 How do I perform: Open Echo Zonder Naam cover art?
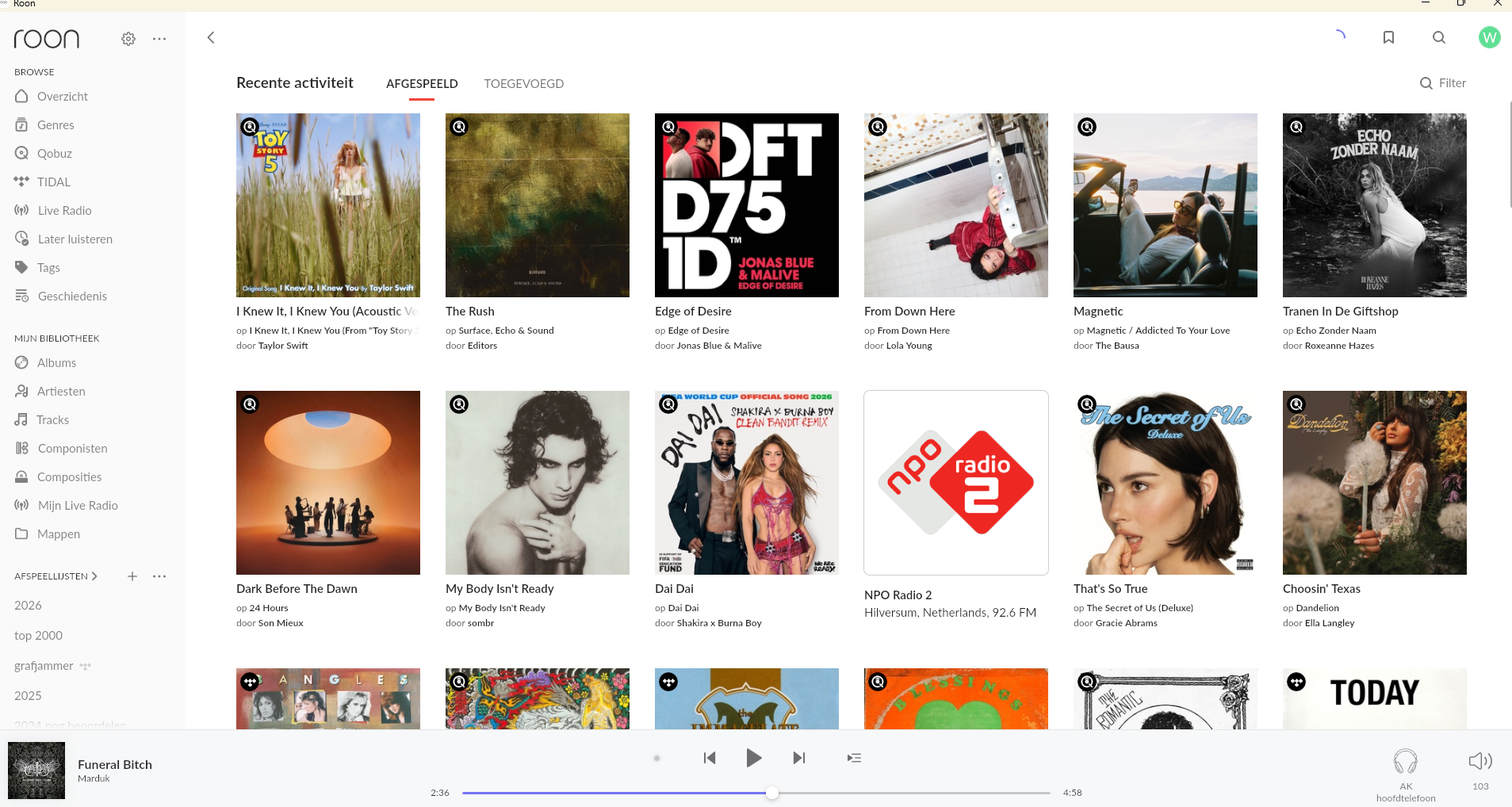tap(1375, 205)
